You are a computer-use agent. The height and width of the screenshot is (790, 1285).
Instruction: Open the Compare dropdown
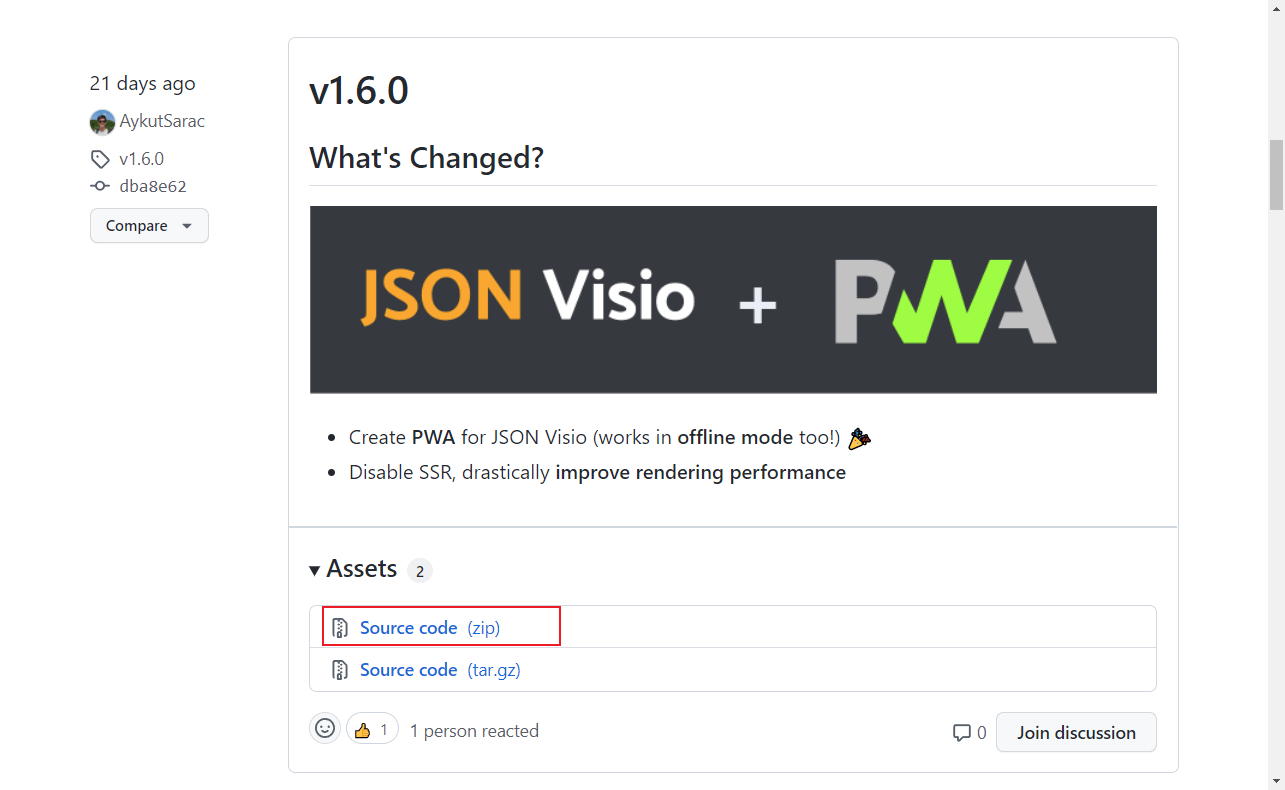pos(149,226)
